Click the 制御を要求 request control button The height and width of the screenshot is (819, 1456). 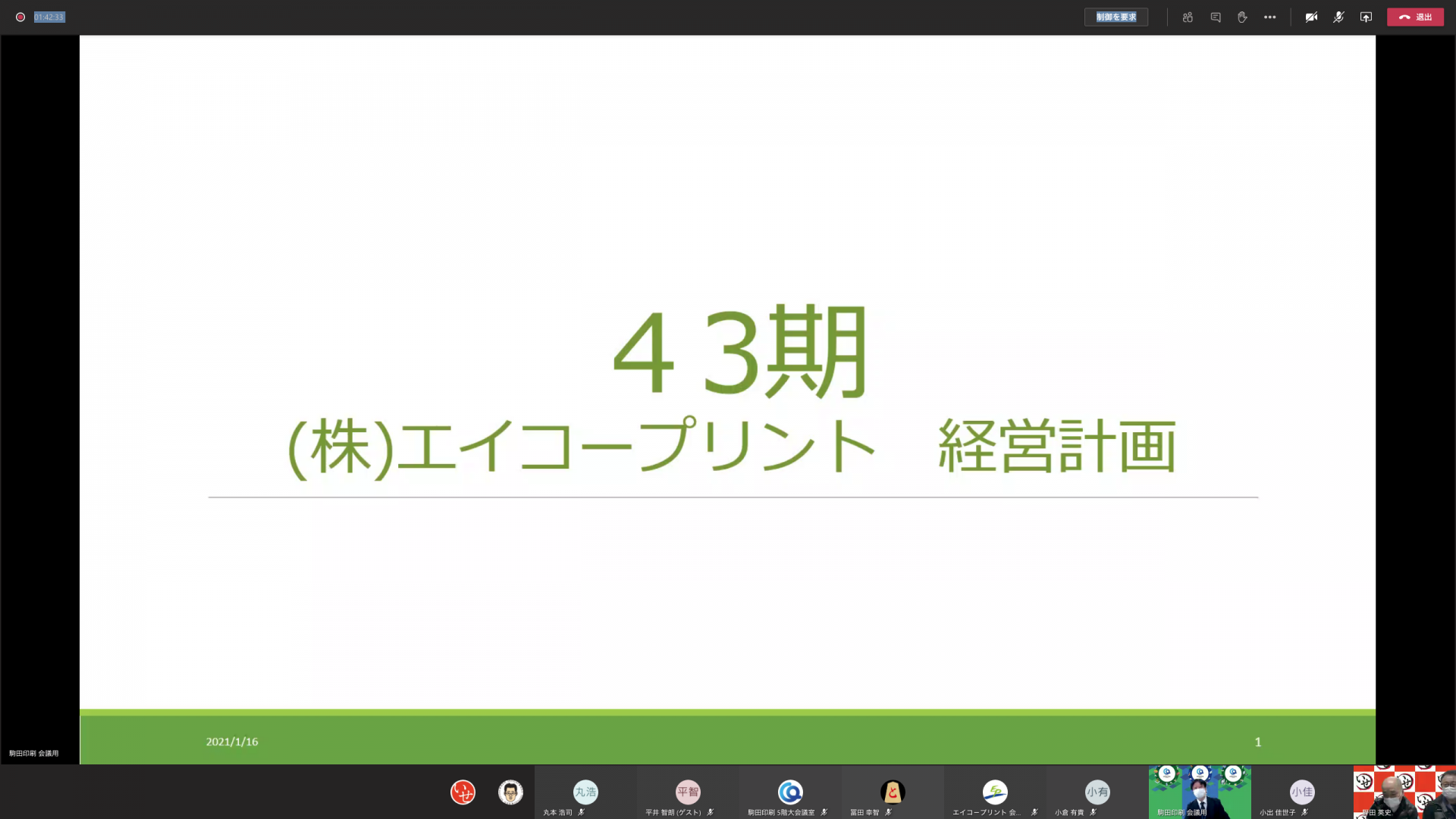pos(1116,17)
